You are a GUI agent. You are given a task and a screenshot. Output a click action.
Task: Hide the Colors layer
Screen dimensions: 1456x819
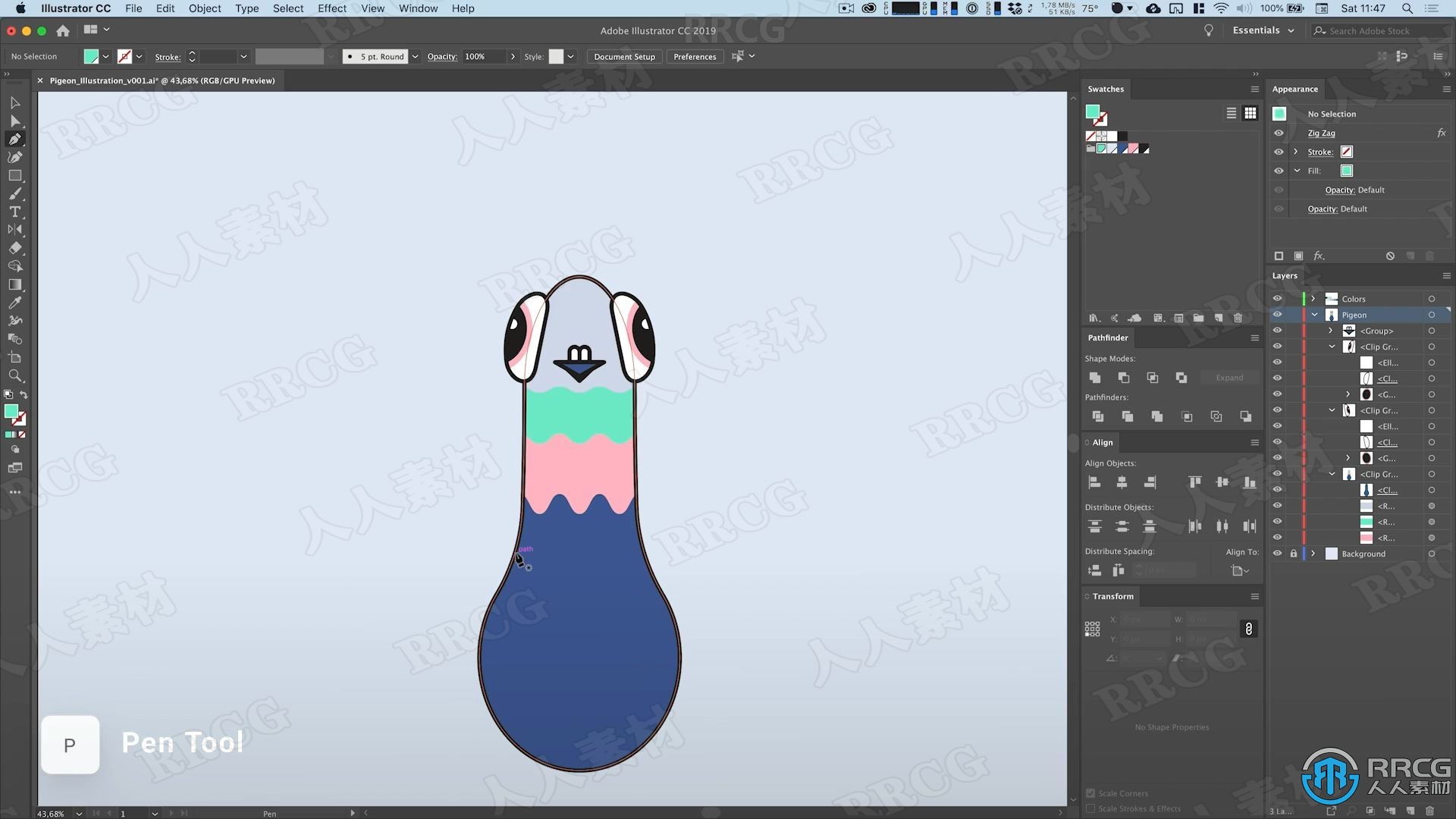tap(1277, 299)
